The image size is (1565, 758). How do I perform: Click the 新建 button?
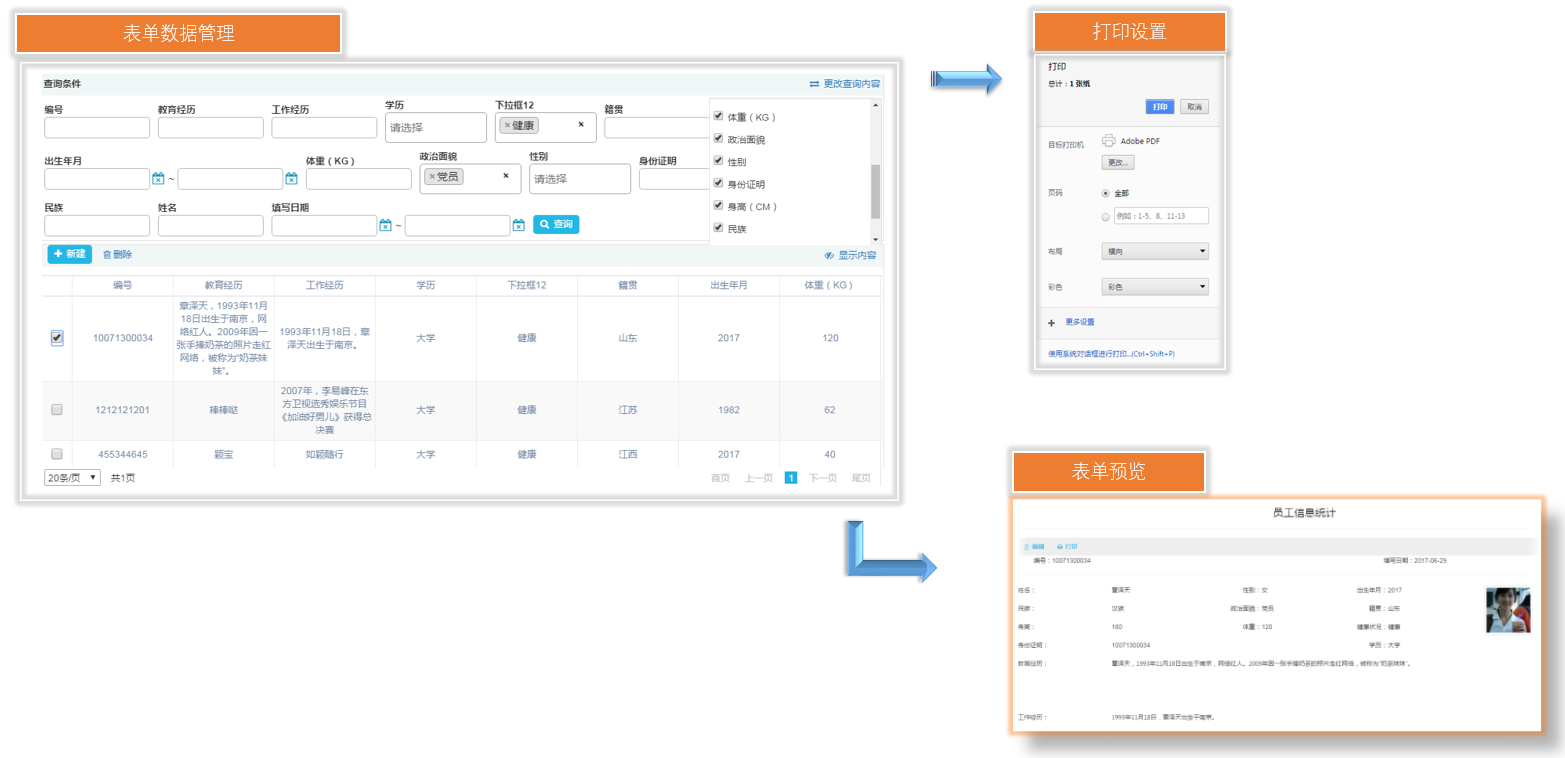click(70, 254)
